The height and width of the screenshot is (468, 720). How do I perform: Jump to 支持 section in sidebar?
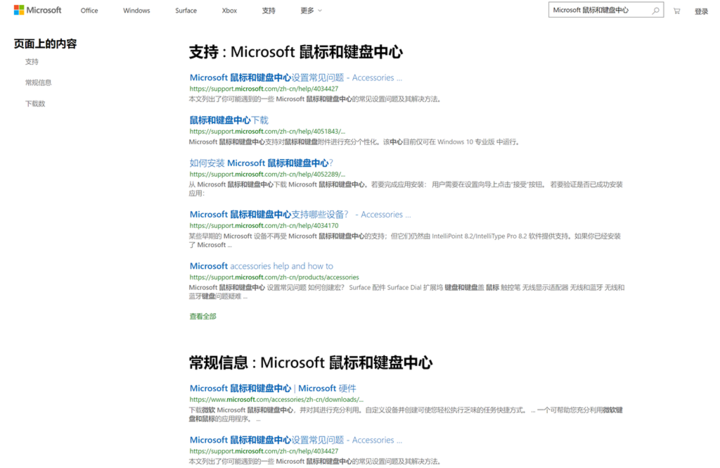click(x=32, y=62)
